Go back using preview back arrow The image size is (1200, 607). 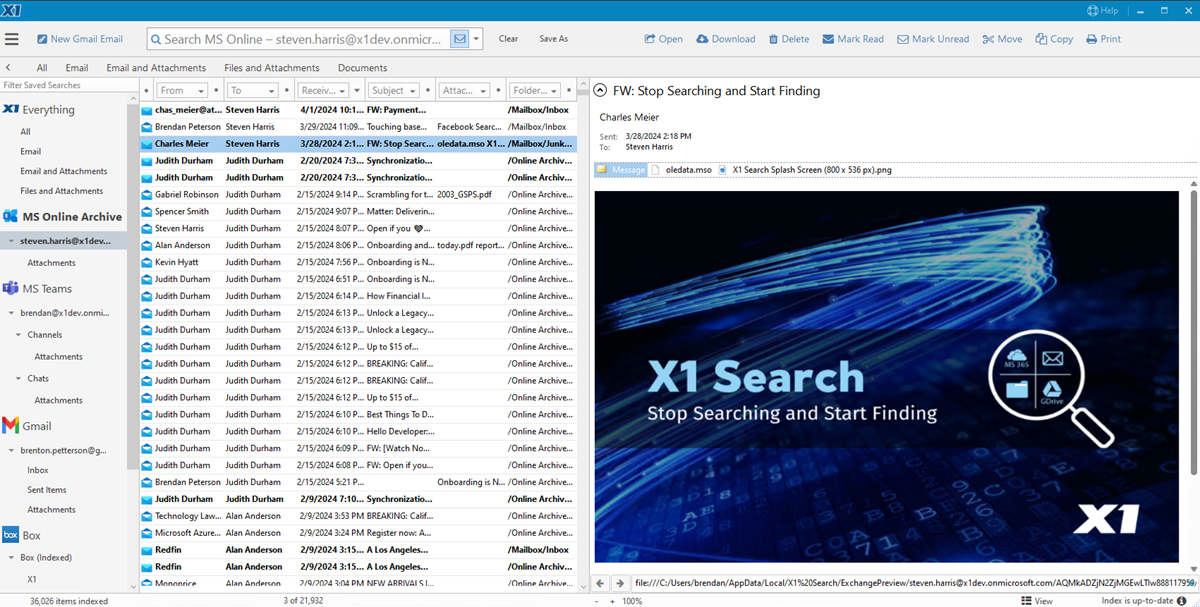point(600,582)
